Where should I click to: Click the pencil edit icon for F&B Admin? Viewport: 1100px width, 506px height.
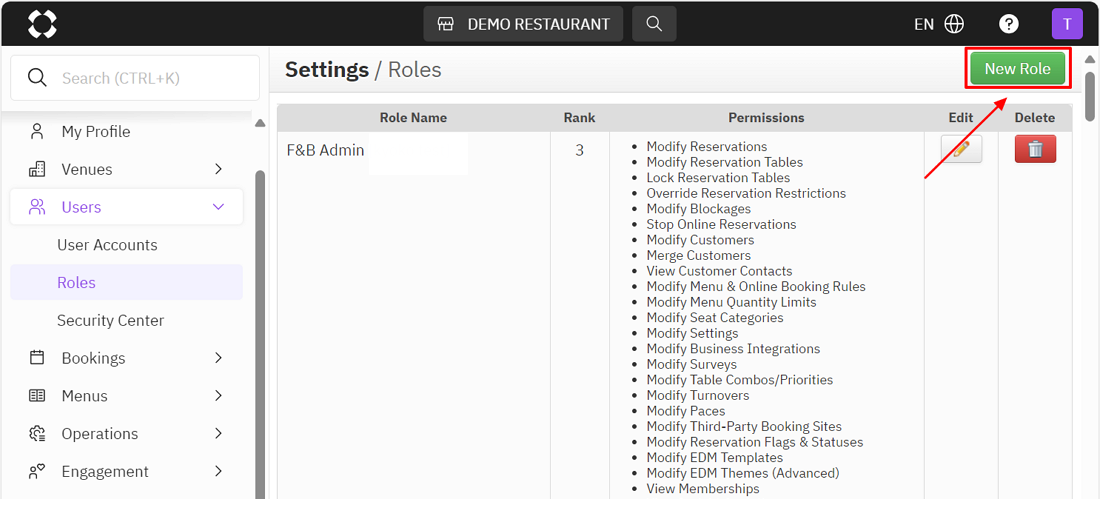click(x=961, y=149)
